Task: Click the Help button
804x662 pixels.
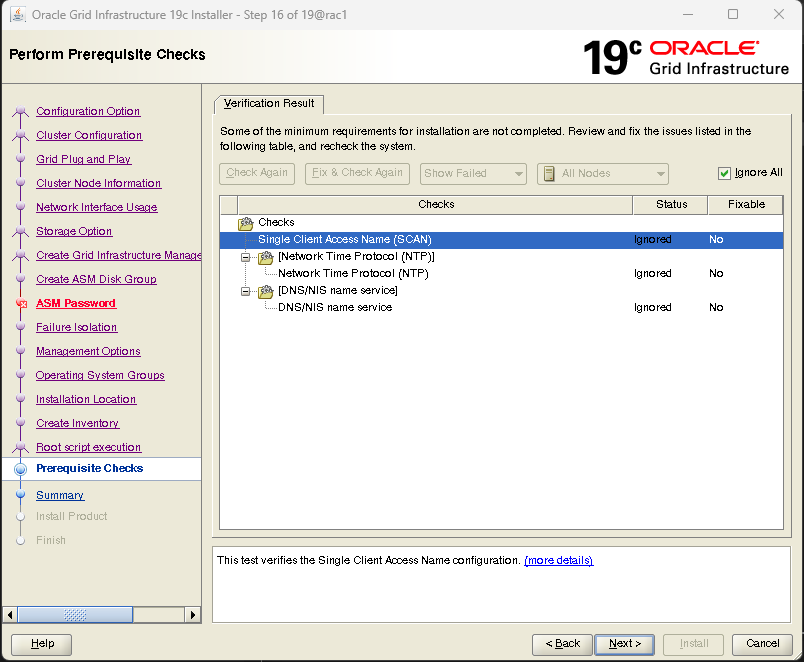Action: 42,644
